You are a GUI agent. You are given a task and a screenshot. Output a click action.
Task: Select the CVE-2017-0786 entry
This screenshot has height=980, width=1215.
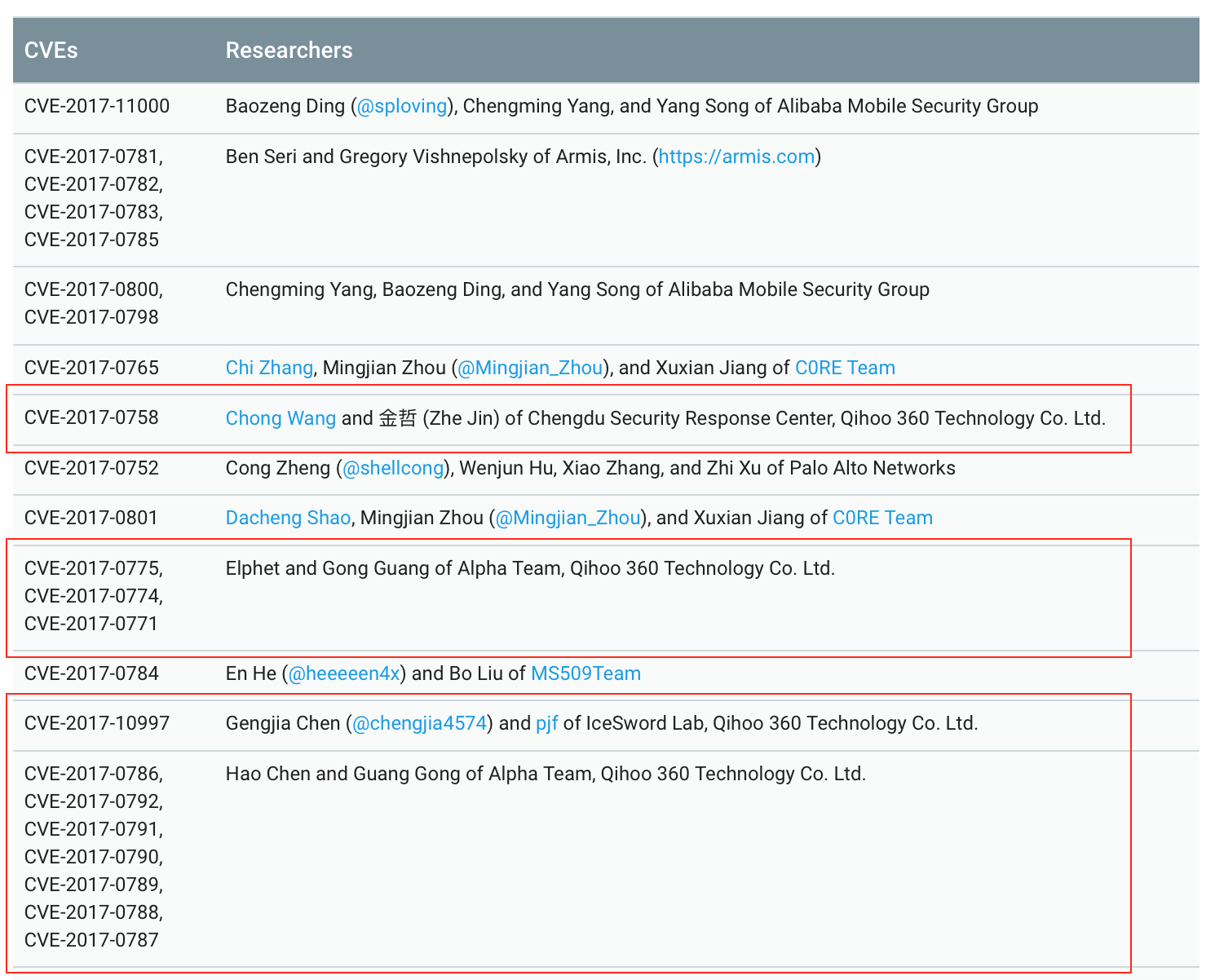point(94,774)
